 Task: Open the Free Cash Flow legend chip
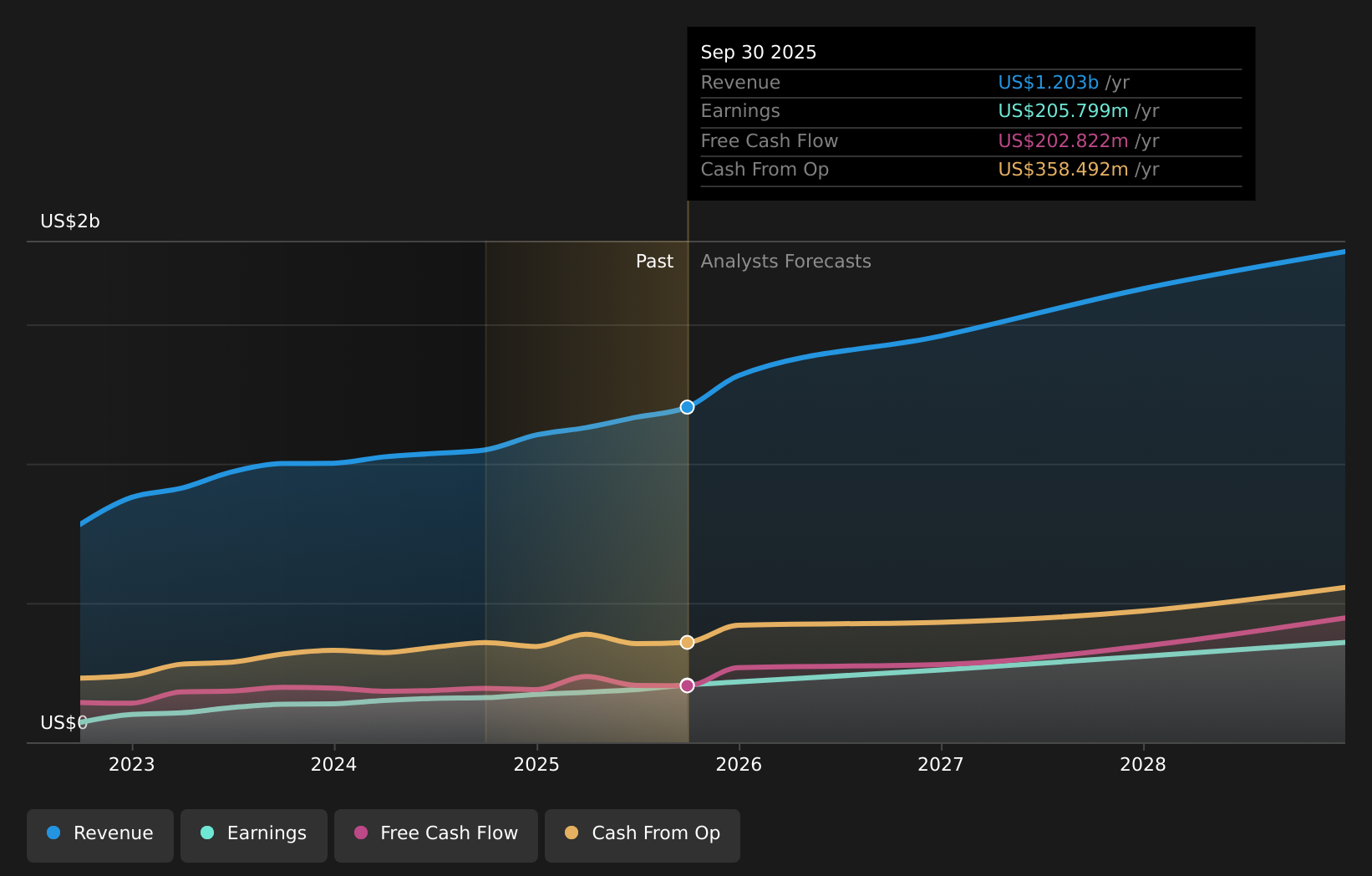435,833
